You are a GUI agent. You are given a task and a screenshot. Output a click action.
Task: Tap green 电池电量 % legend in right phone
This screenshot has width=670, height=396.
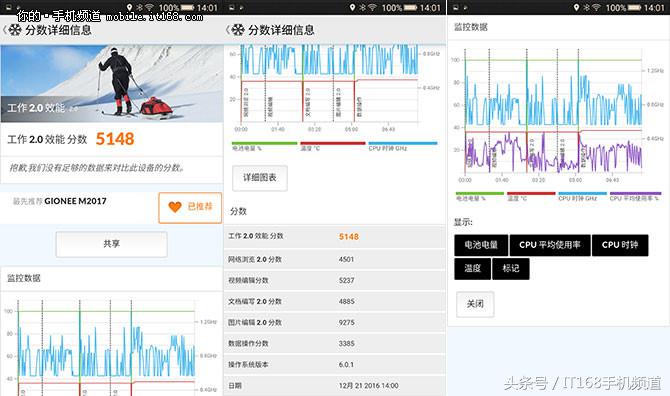(480, 196)
